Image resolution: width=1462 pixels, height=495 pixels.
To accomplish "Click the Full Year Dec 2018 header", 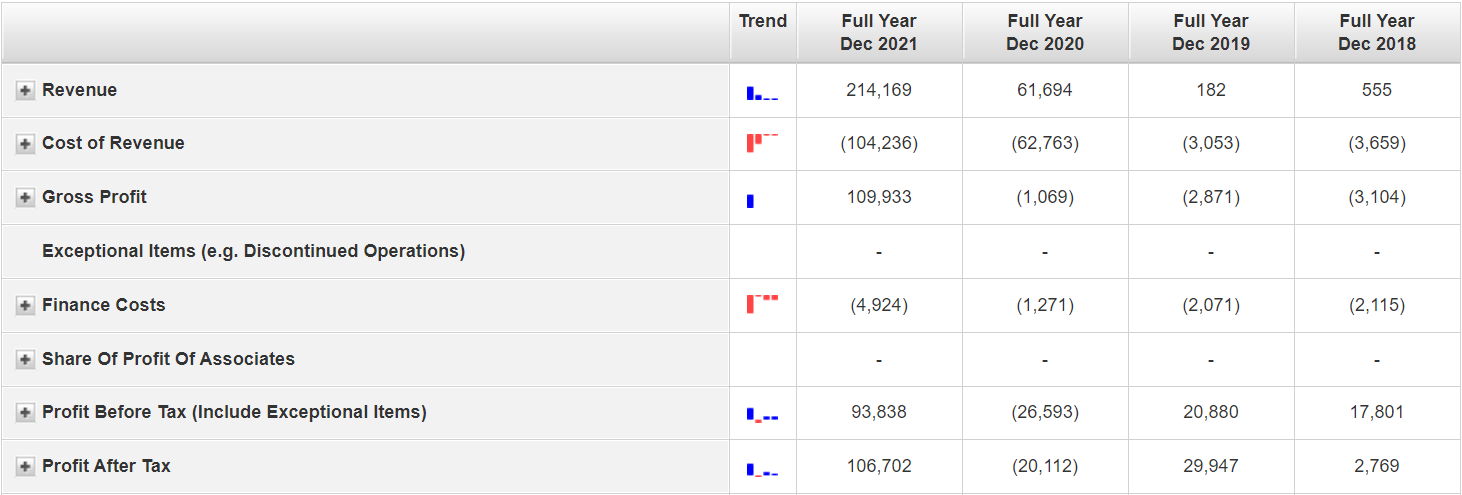I will coord(1377,32).
